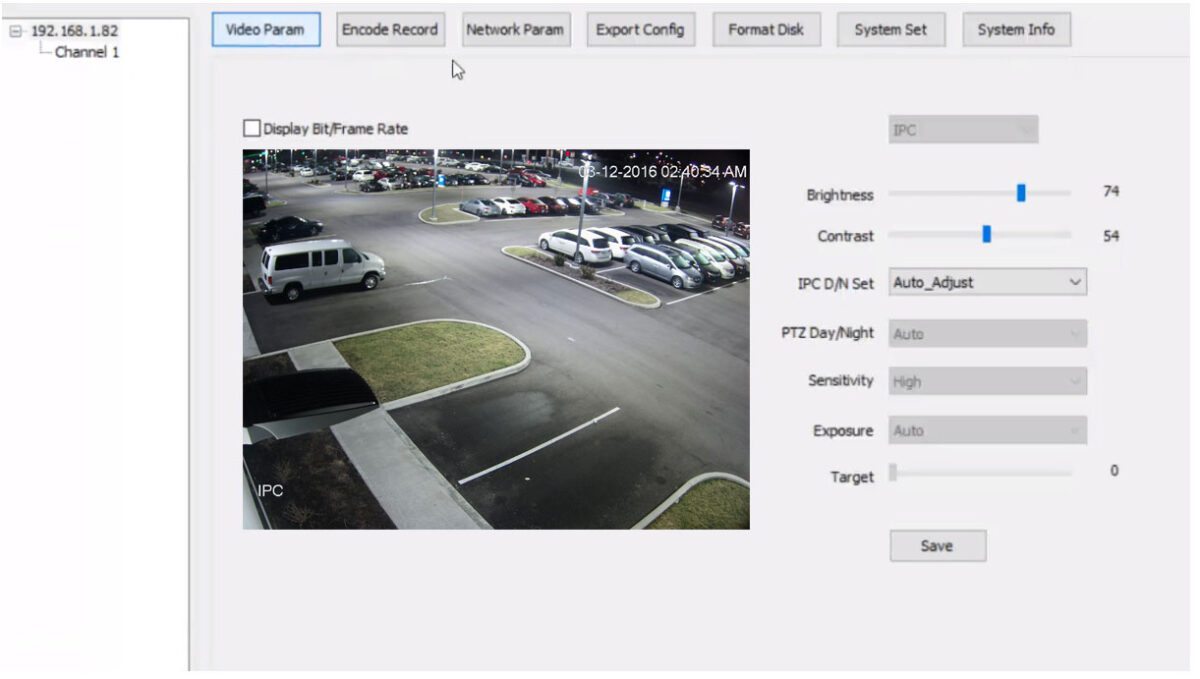Click the Target slider handle
This screenshot has height=679, width=1200.
(x=893, y=471)
